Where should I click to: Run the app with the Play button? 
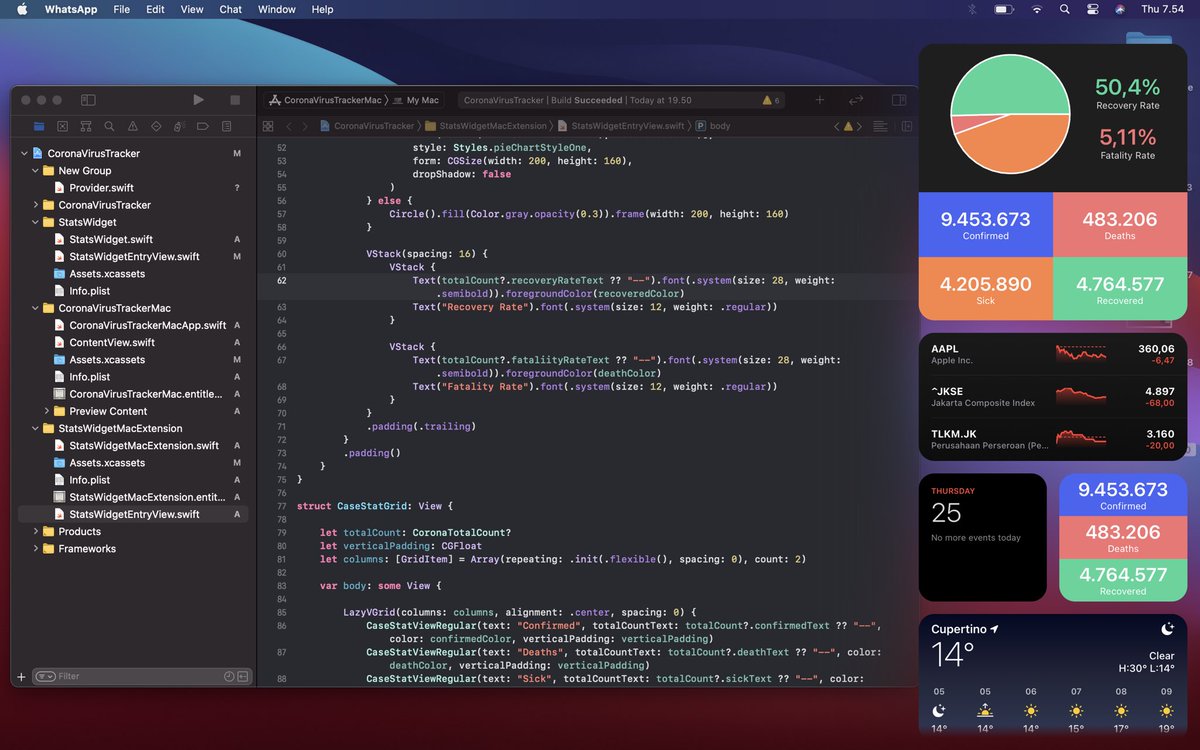tap(198, 100)
